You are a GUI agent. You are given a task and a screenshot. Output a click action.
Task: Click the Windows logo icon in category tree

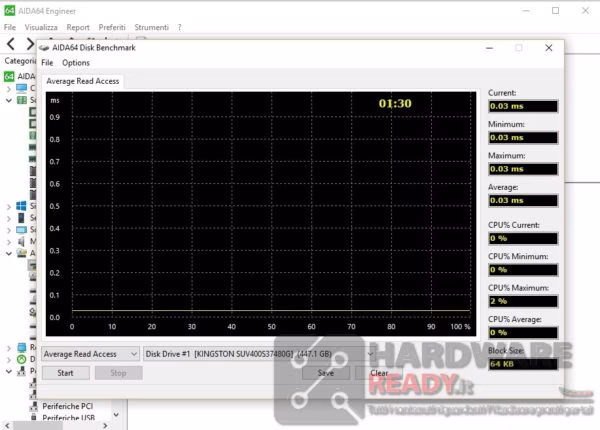pos(21,206)
